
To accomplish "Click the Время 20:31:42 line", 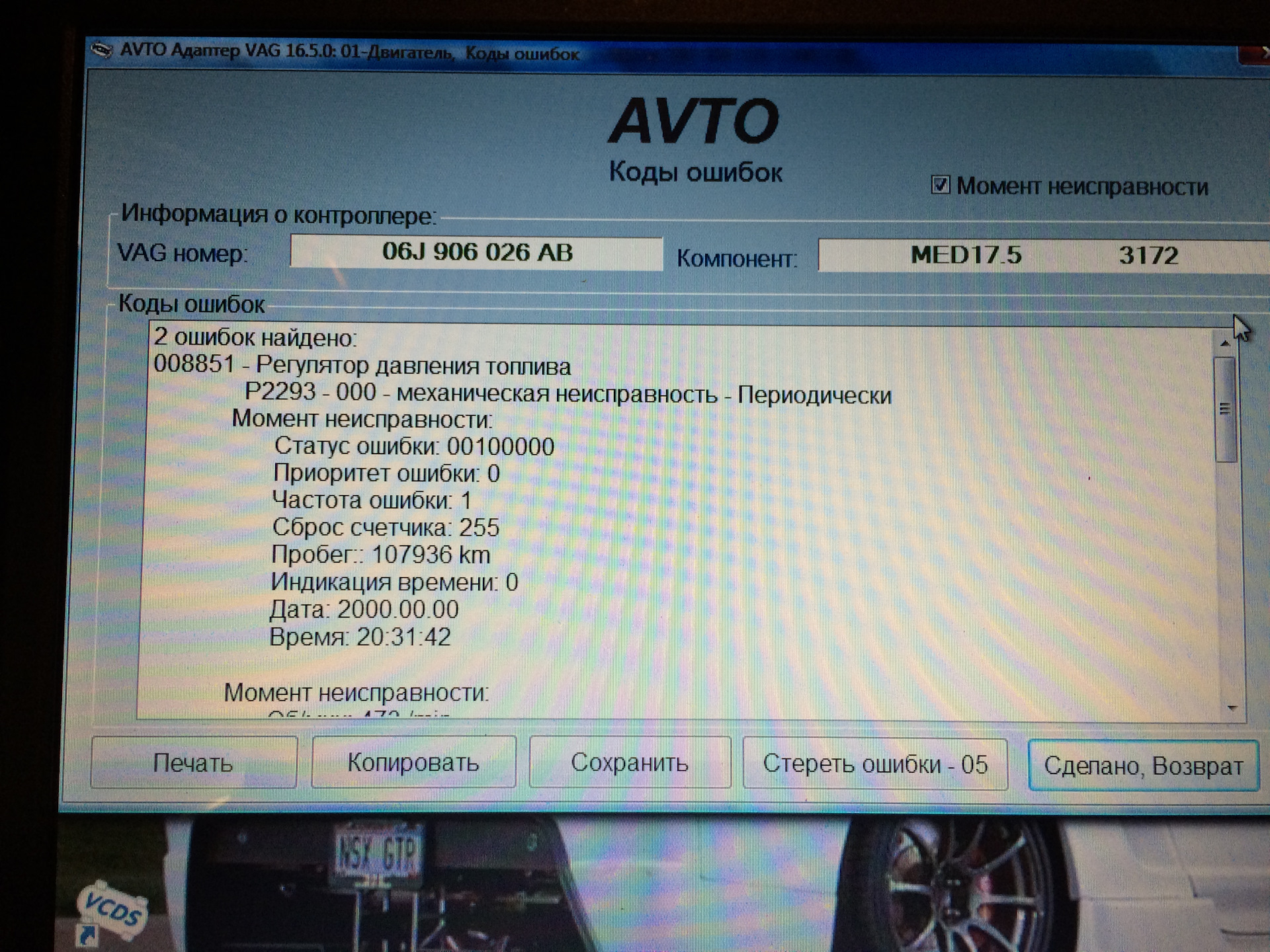I will click(360, 637).
